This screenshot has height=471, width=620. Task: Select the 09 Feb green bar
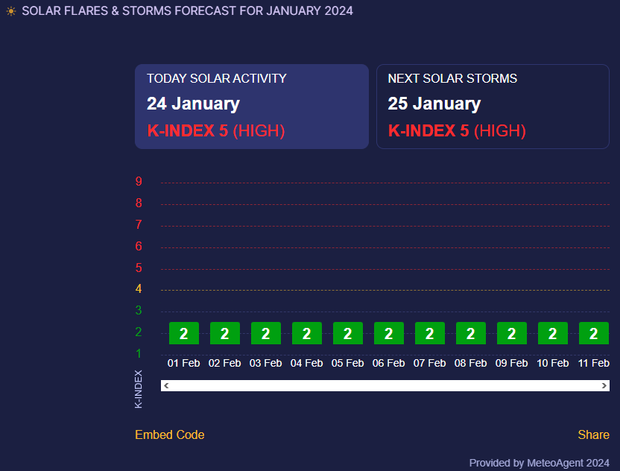point(511,333)
